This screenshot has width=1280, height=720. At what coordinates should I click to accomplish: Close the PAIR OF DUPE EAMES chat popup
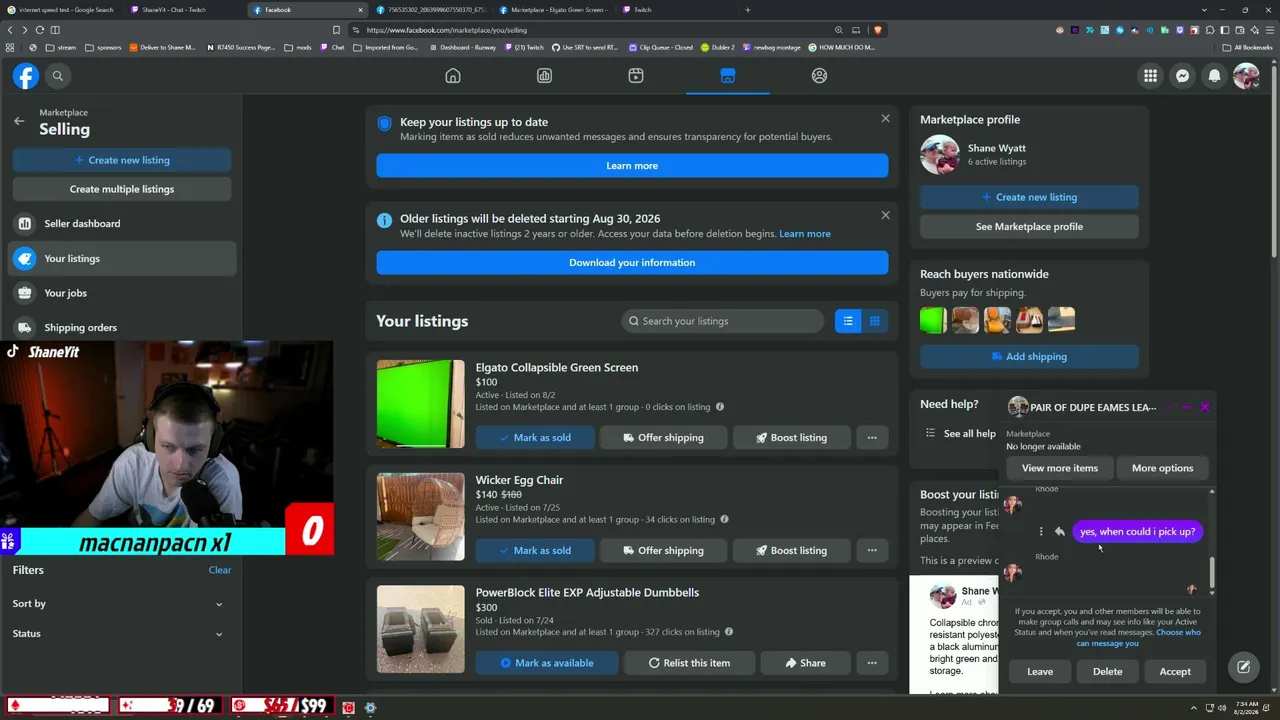coord(1205,407)
